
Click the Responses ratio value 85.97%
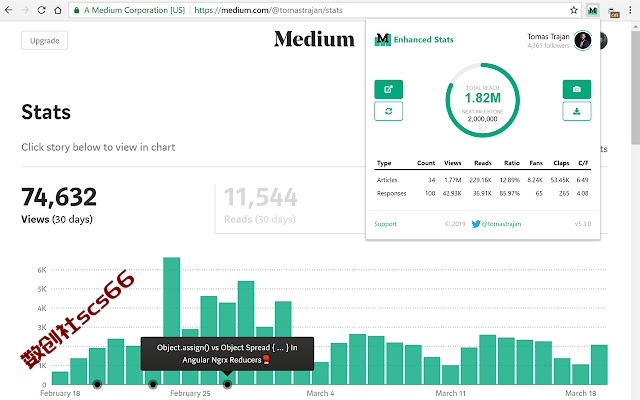509,193
